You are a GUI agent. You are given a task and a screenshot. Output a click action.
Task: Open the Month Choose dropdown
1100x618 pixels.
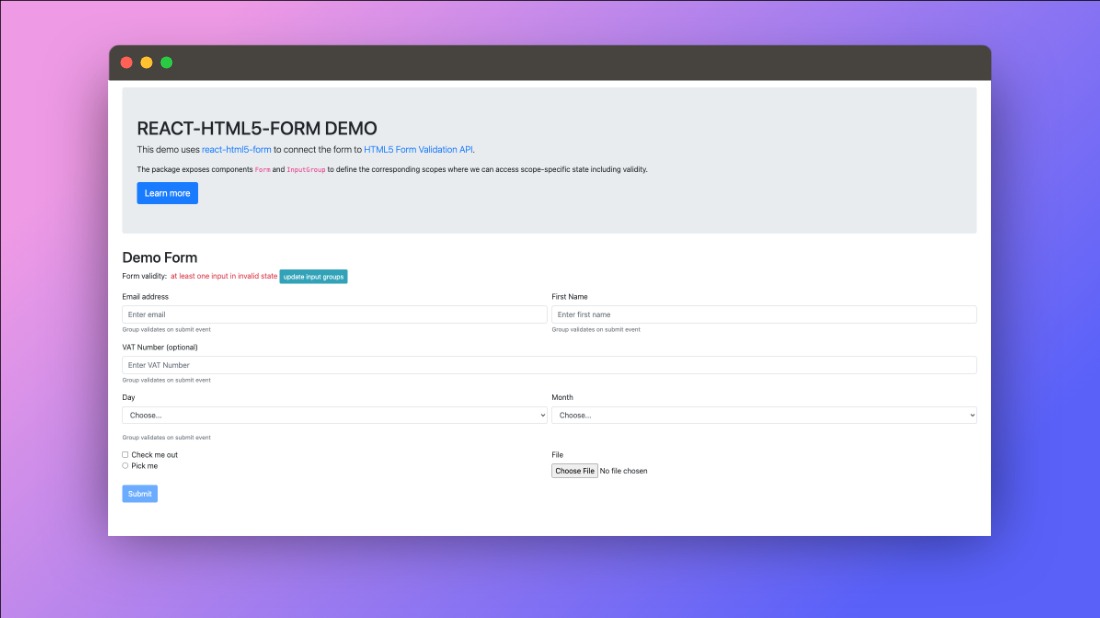(x=764, y=414)
